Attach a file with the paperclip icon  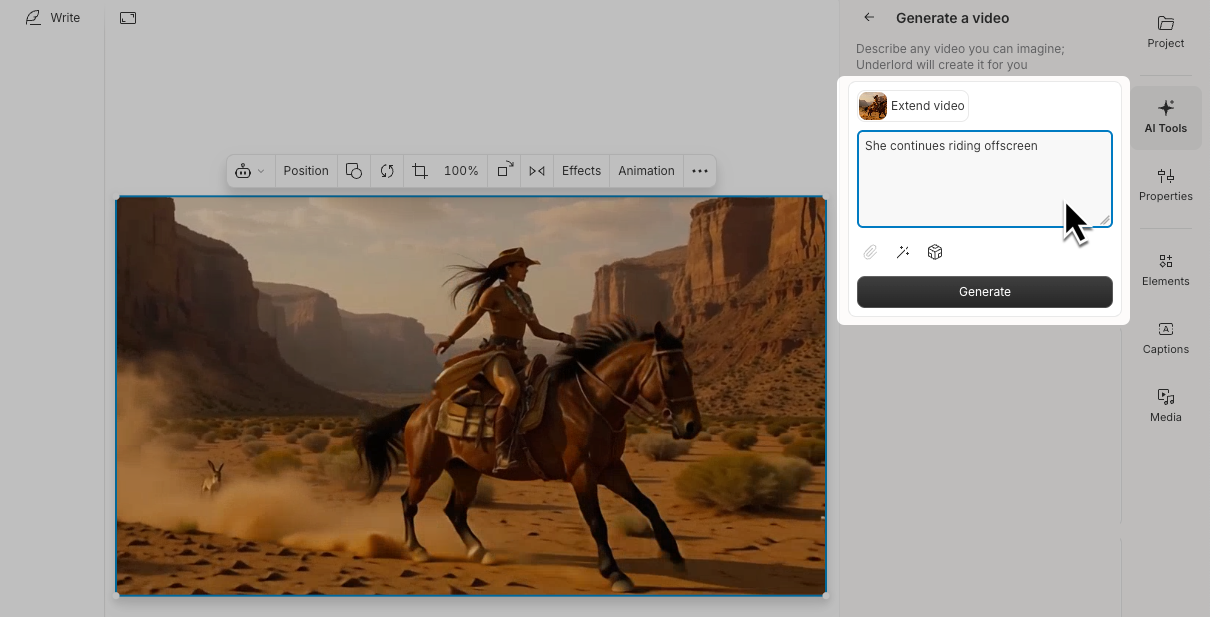(870, 252)
